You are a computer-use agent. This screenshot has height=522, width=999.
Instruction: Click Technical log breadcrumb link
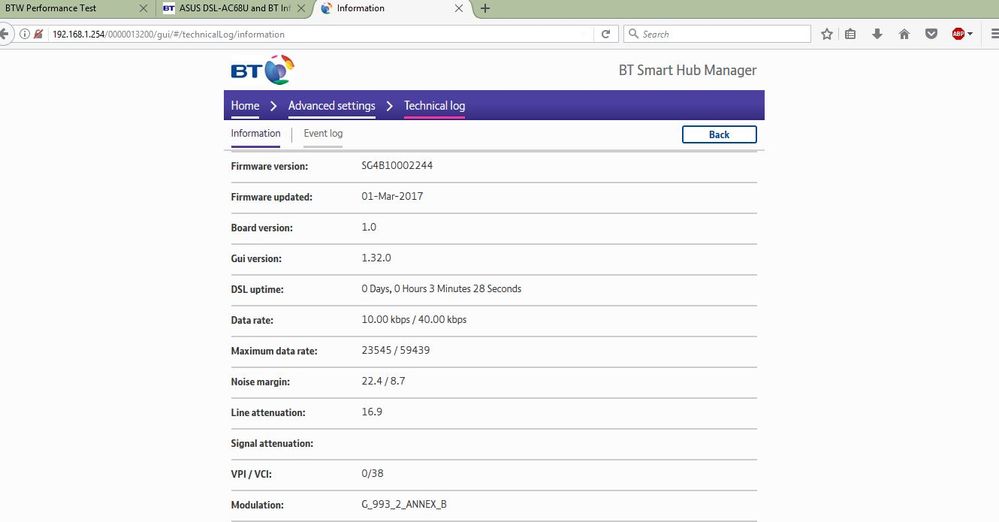pyautogui.click(x=435, y=106)
